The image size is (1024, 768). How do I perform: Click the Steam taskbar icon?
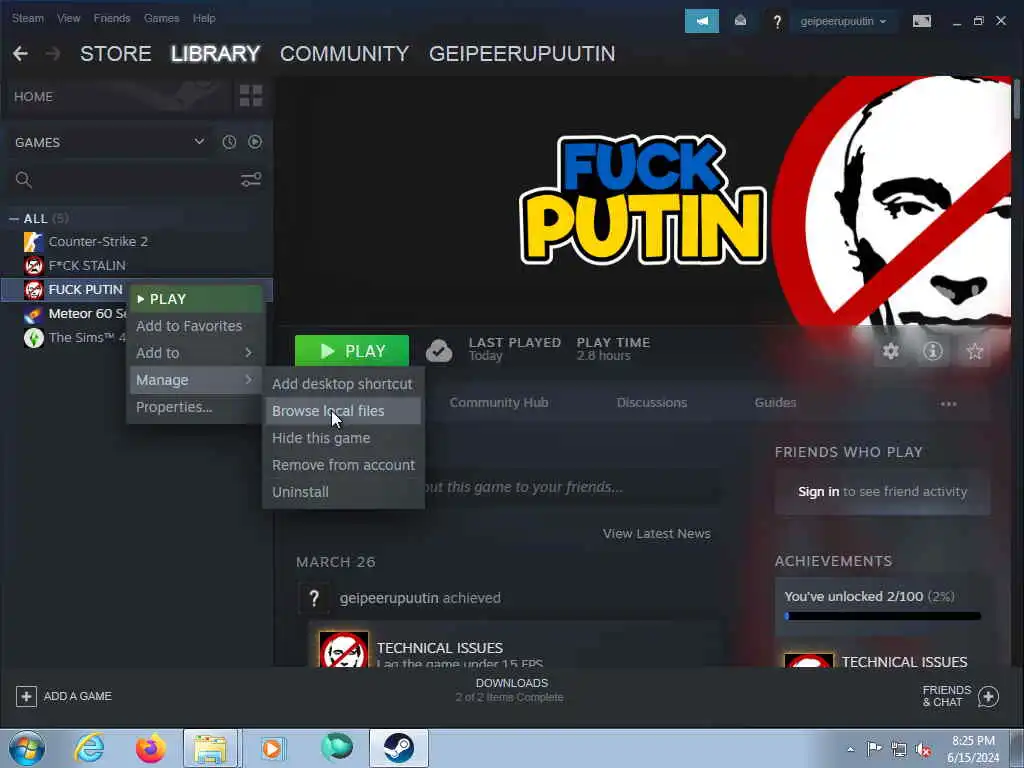click(x=398, y=748)
